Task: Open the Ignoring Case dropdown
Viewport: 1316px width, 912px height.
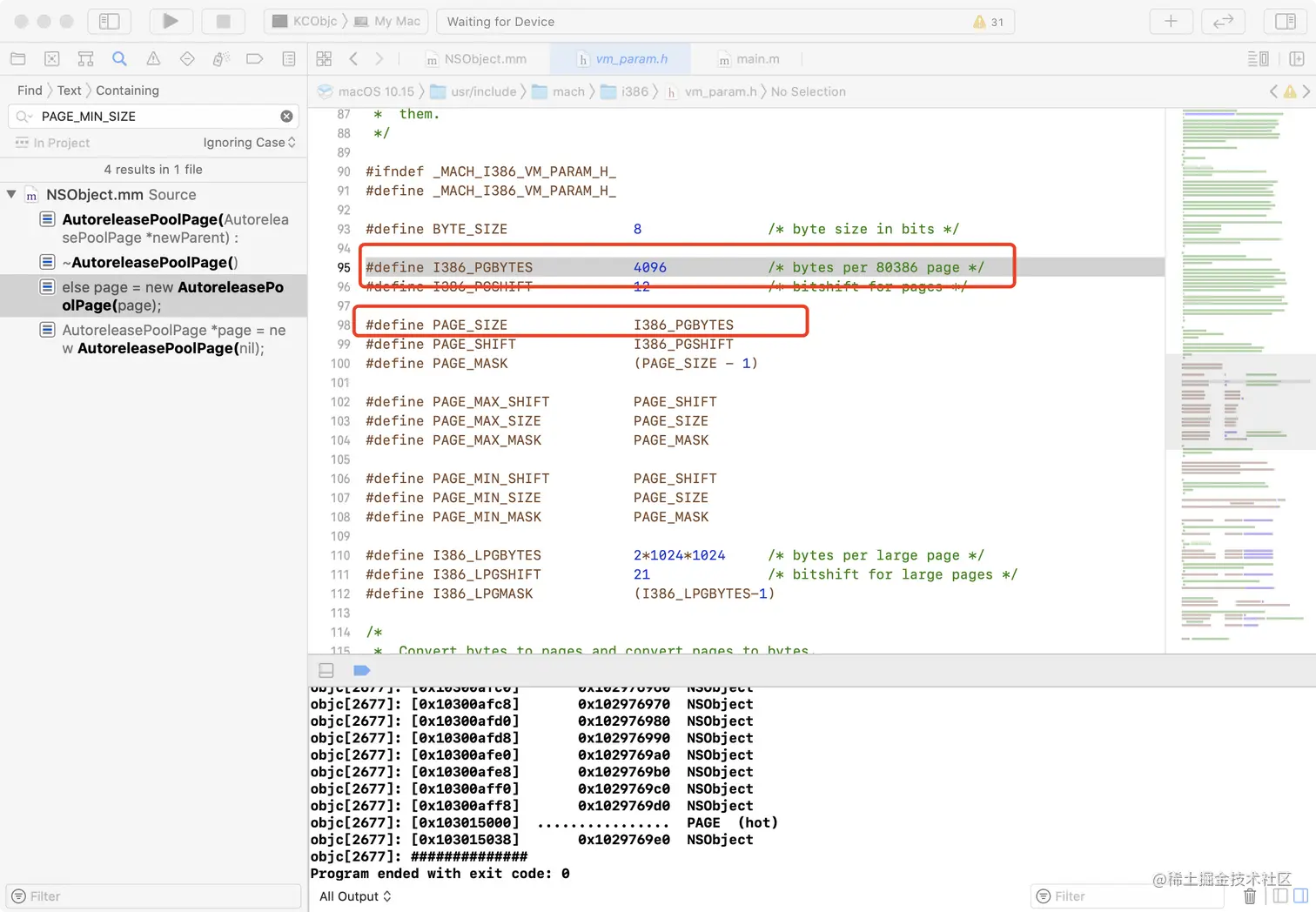Action: pyautogui.click(x=250, y=143)
